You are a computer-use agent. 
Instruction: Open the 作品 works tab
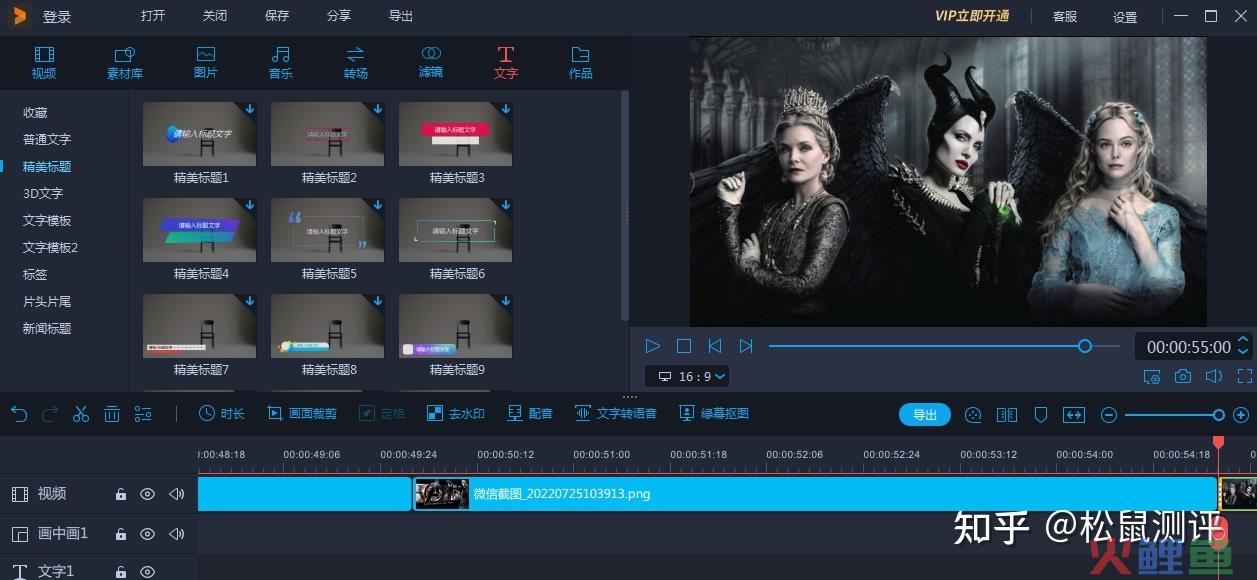pyautogui.click(x=581, y=62)
